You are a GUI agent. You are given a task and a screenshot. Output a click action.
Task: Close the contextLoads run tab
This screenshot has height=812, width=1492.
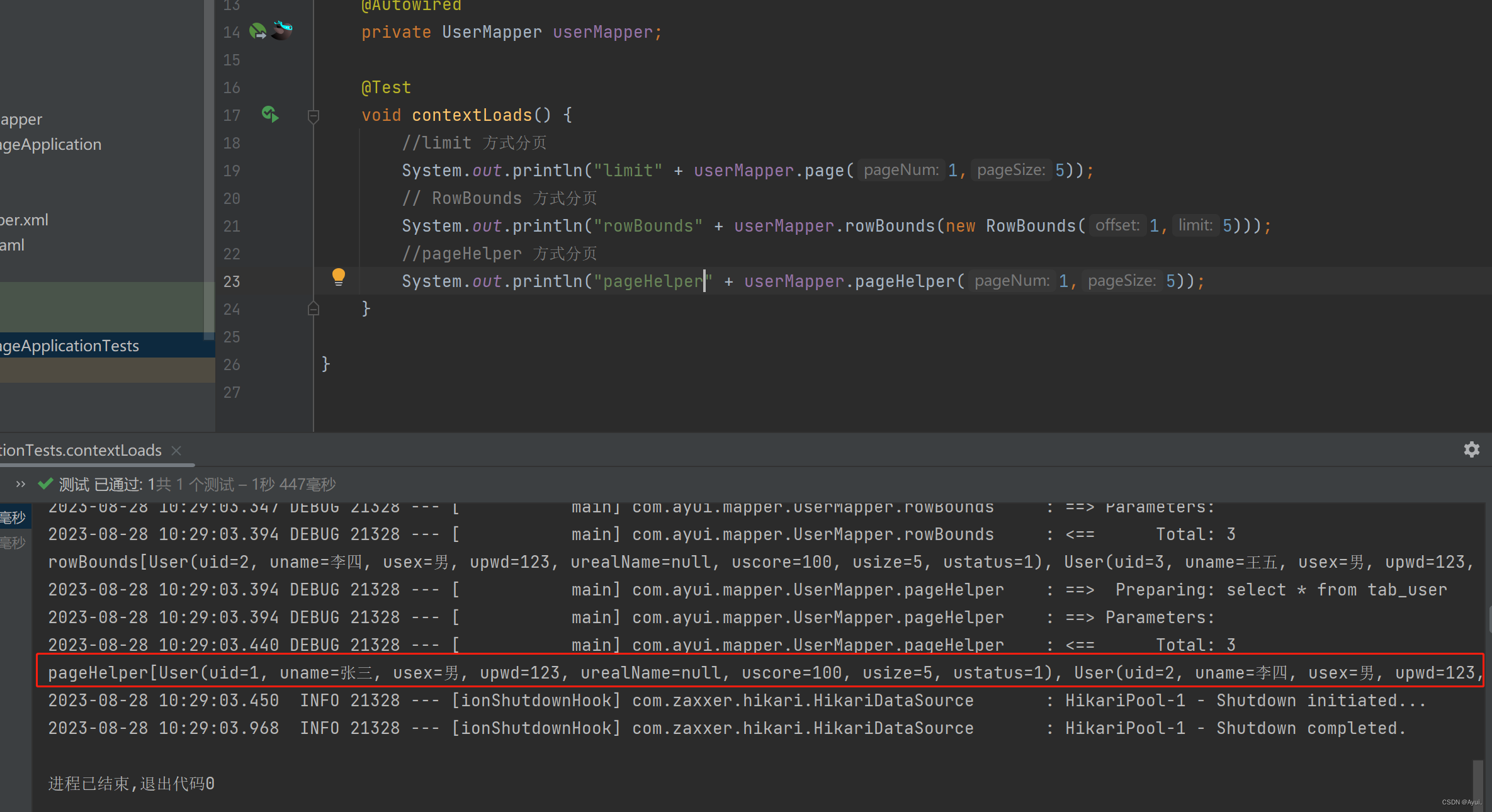tap(177, 451)
